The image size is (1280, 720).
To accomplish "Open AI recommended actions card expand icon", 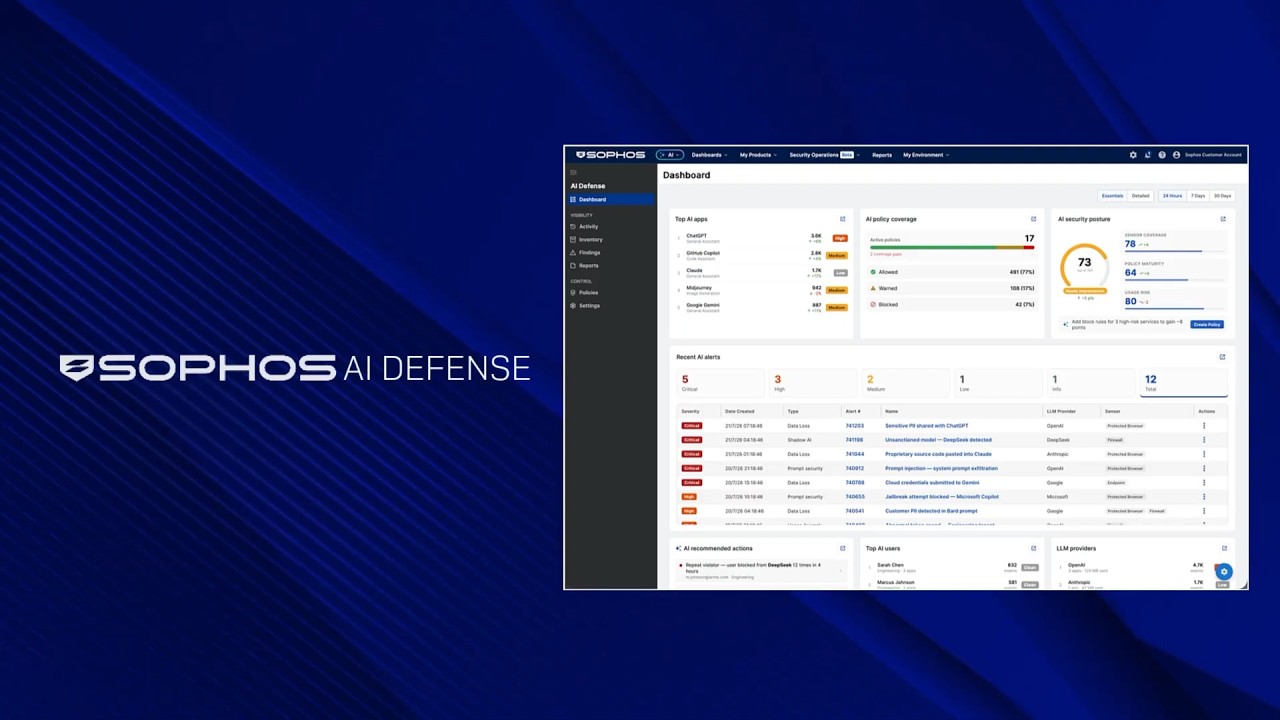I will click(842, 548).
